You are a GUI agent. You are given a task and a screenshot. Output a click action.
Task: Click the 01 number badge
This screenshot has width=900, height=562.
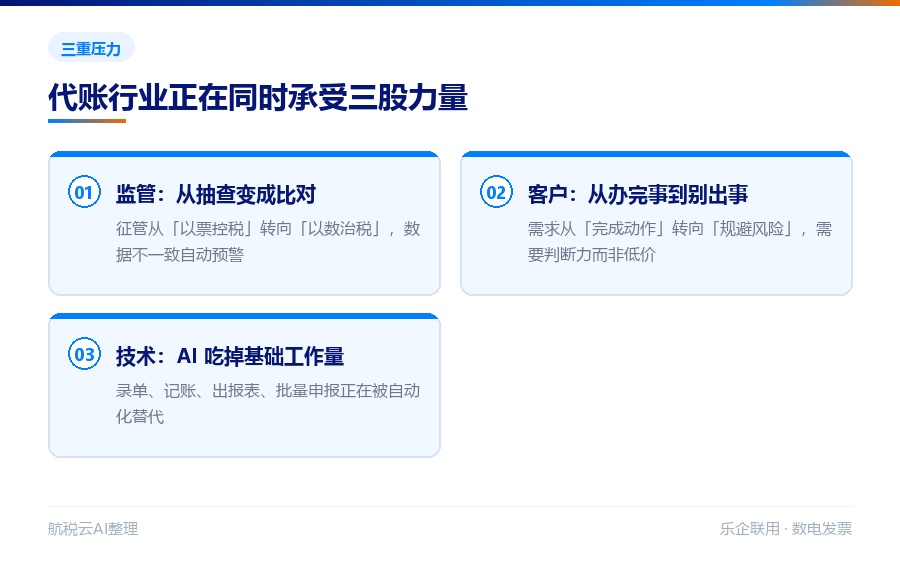[x=84, y=192]
